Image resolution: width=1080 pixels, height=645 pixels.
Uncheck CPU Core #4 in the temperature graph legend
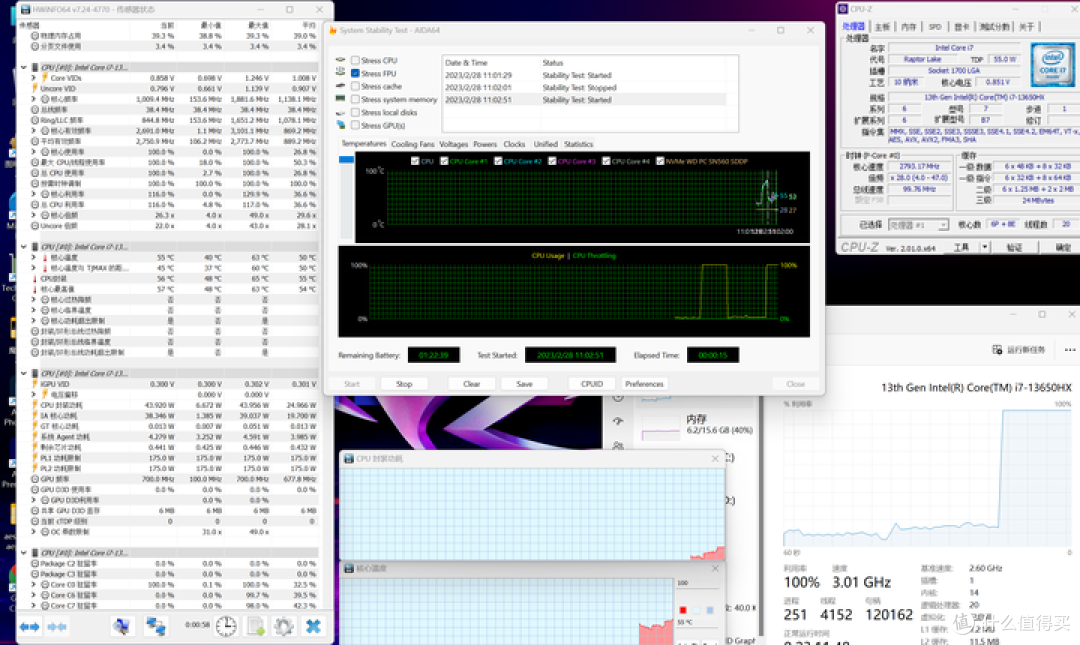606,161
